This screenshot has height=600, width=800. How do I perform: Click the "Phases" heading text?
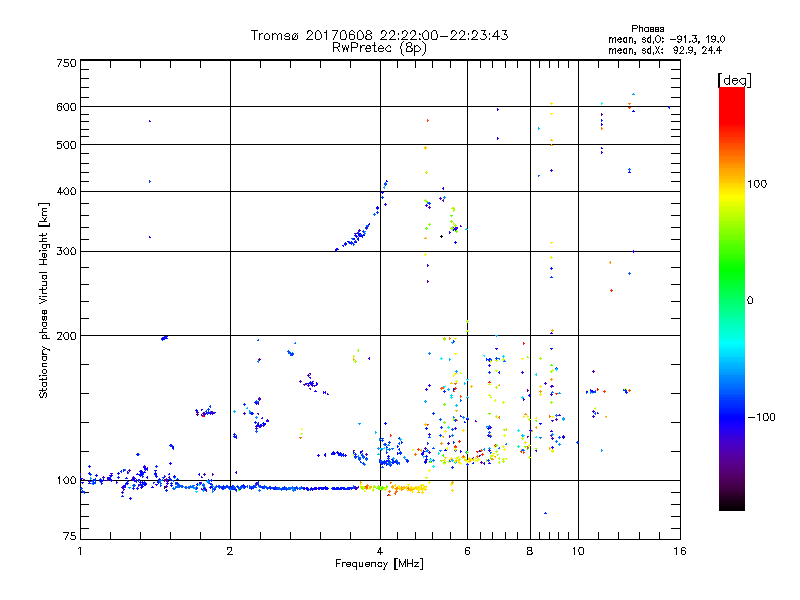pyautogui.click(x=647, y=29)
